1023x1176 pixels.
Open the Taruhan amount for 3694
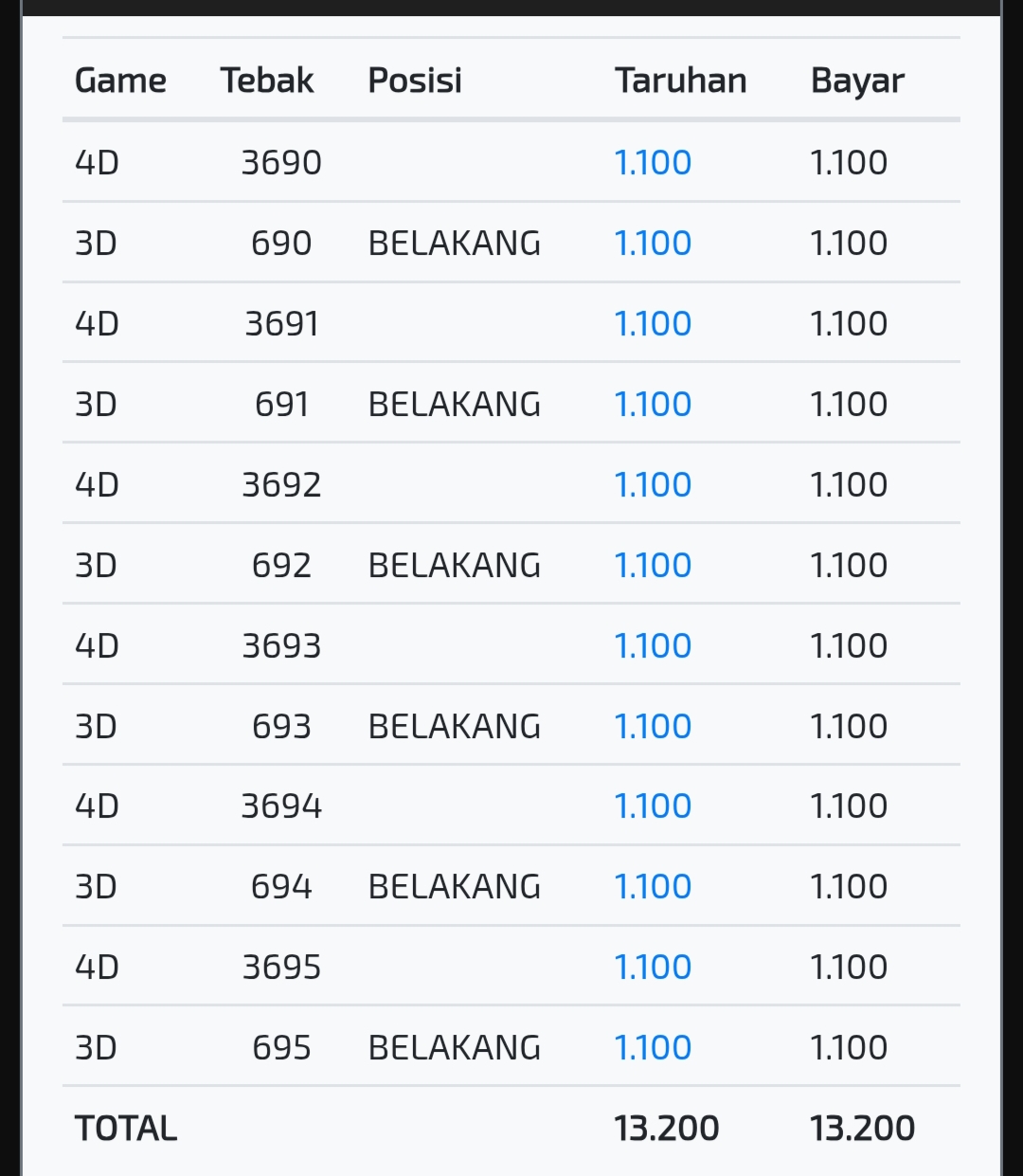[653, 805]
